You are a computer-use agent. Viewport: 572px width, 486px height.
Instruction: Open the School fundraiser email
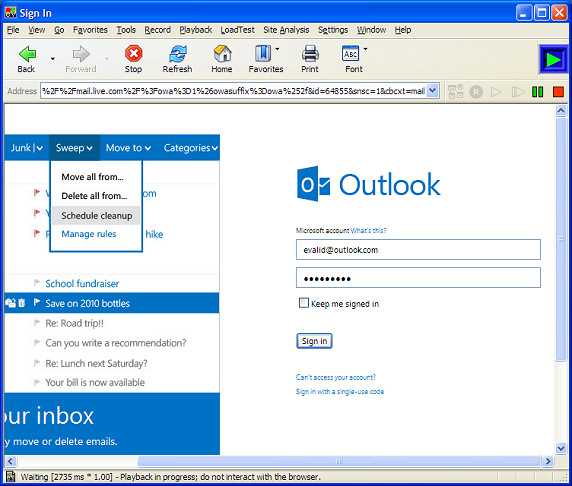(x=82, y=284)
